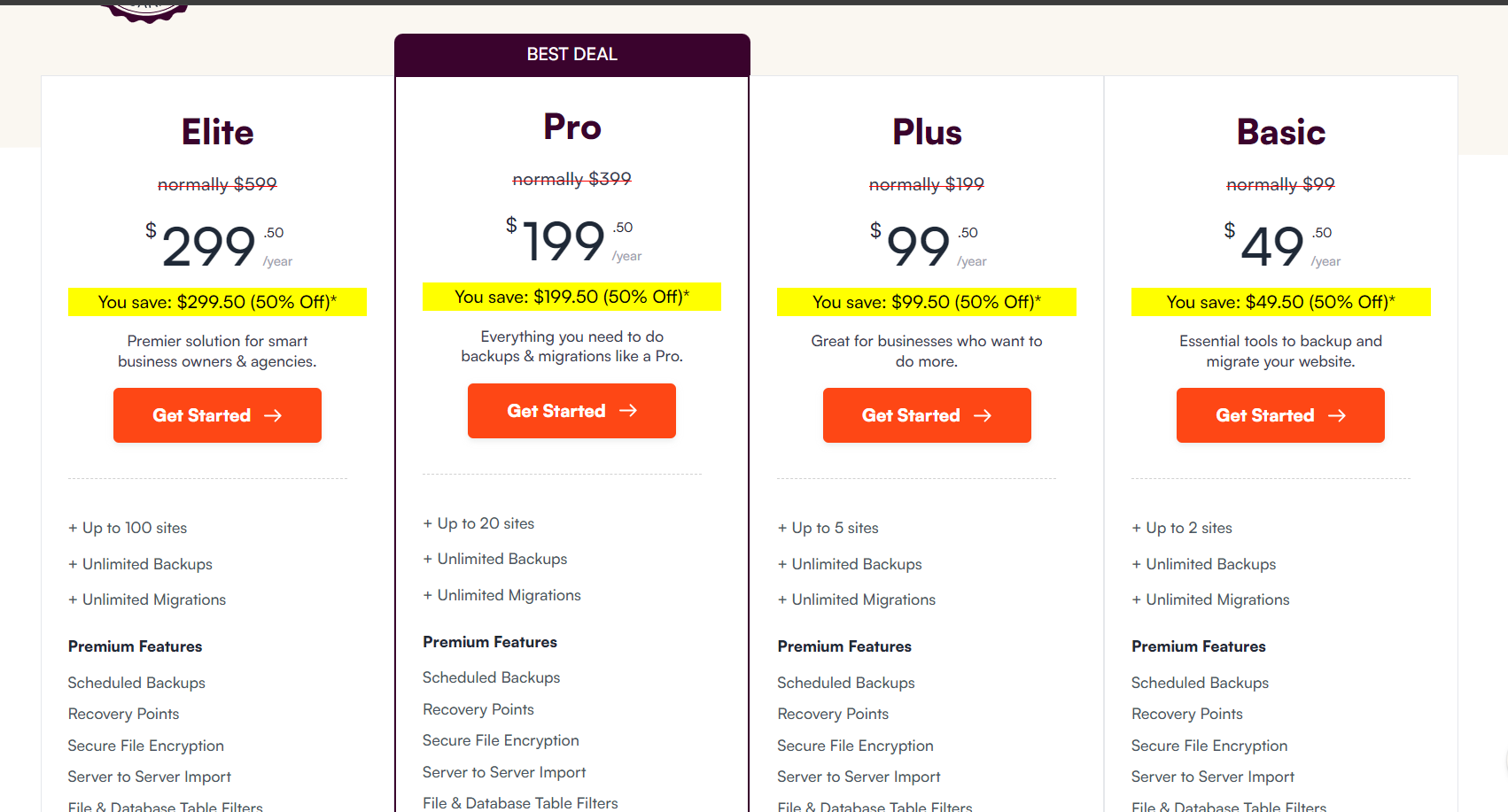The height and width of the screenshot is (812, 1508).
Task: Click the crossed-out "normally $399" price
Action: 572,179
